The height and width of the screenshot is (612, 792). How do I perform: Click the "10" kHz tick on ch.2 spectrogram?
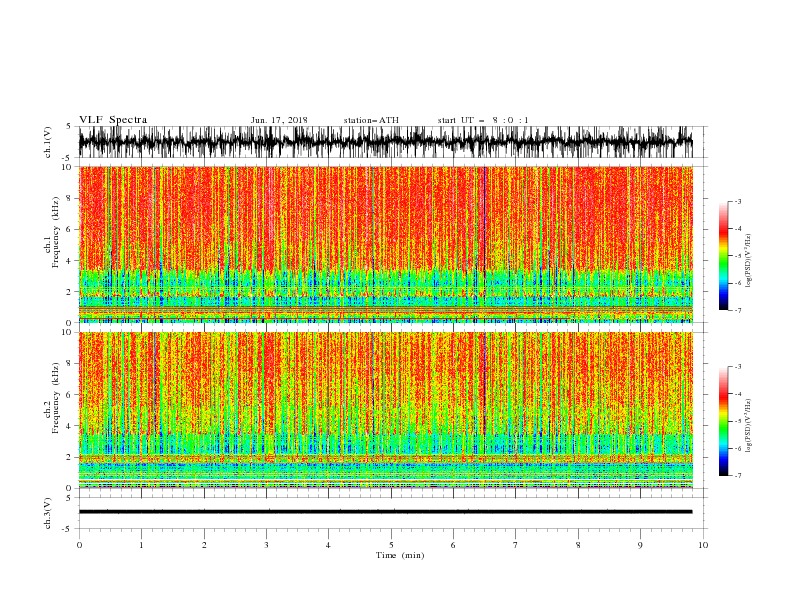click(67, 332)
